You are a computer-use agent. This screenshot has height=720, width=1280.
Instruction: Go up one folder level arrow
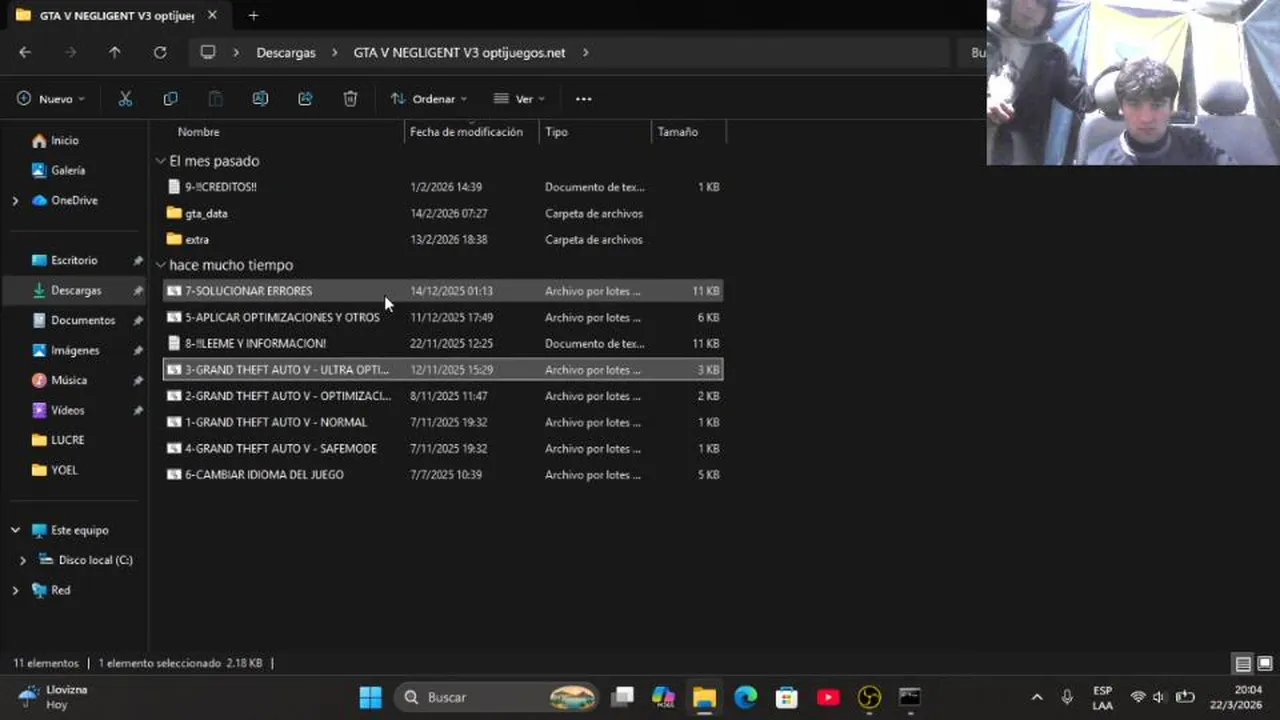115,53
